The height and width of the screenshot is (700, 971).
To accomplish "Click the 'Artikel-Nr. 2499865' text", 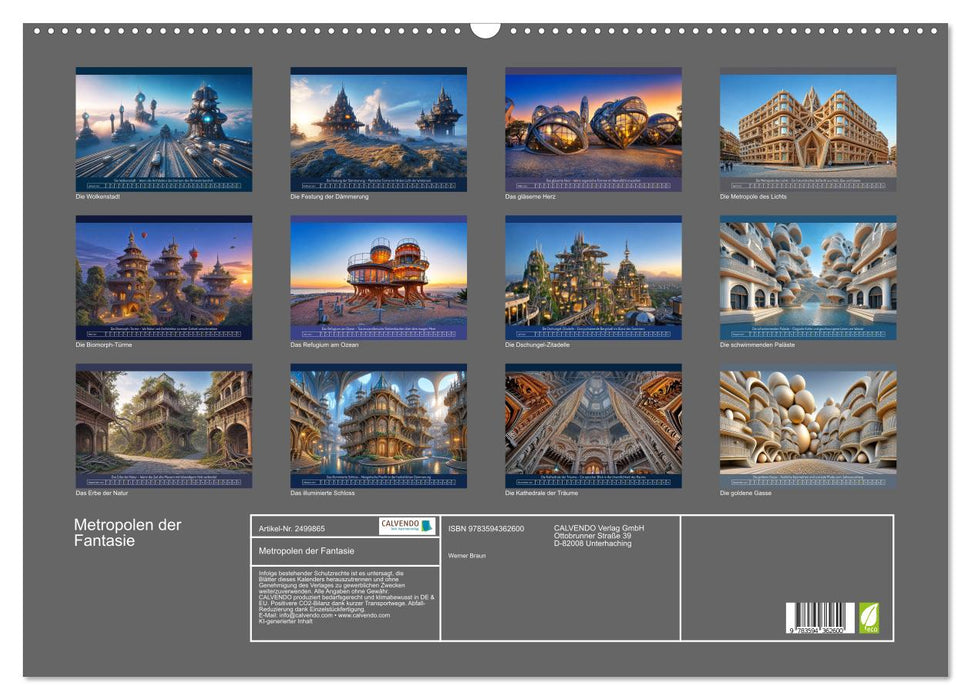I will (x=292, y=529).
